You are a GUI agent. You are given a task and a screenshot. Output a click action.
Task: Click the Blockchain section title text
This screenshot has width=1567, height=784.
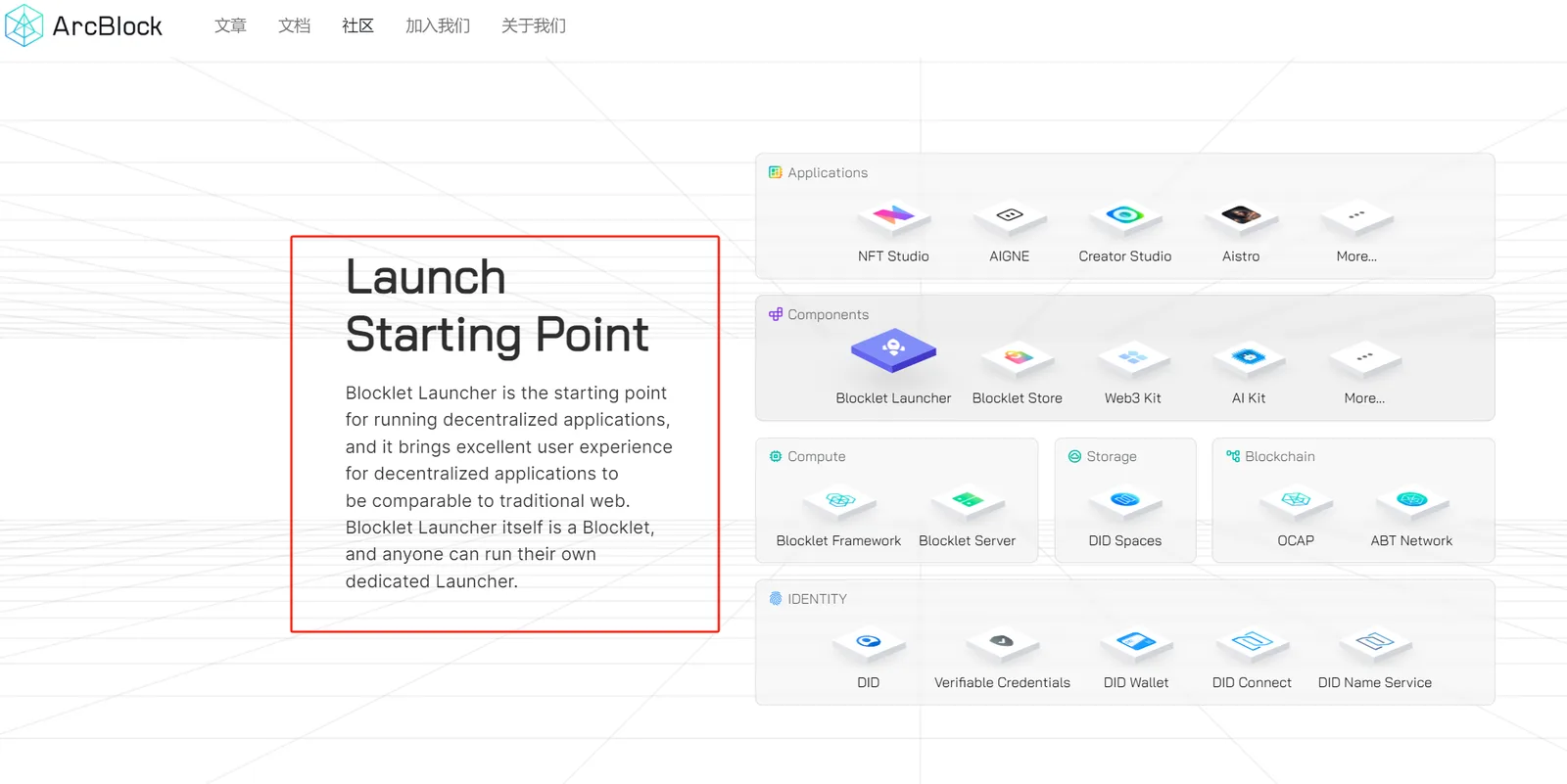coord(1280,456)
